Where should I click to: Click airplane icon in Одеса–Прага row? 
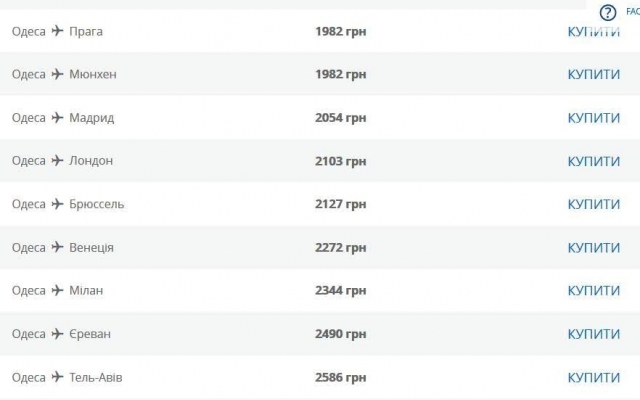(58, 31)
